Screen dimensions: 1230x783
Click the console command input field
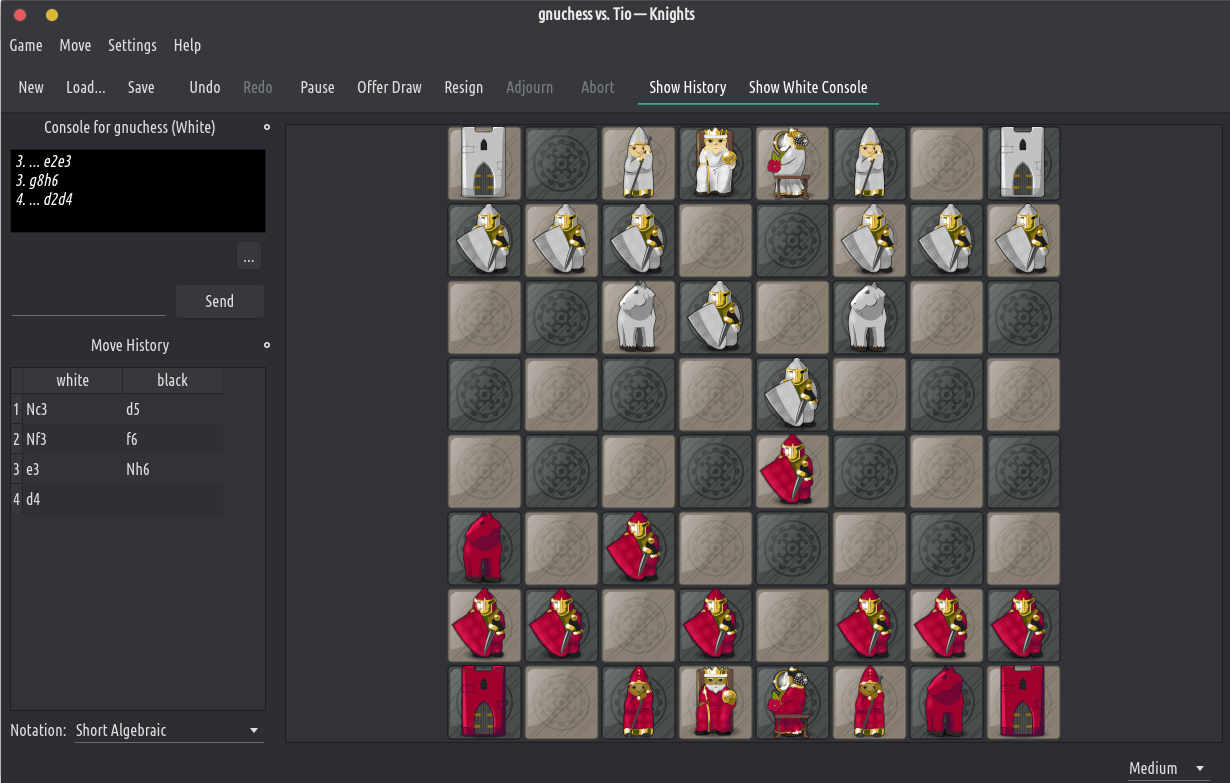coord(89,301)
